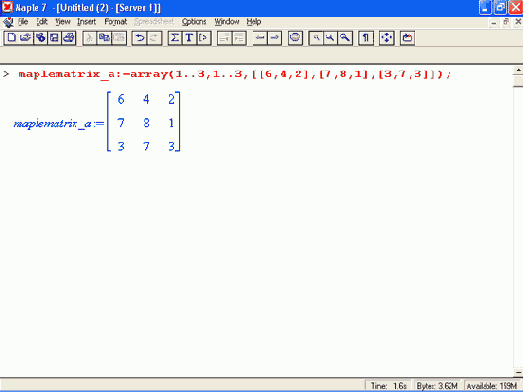Select matrix entry 6 in the first row
Image resolution: width=523 pixels, height=392 pixels.
(x=121, y=99)
